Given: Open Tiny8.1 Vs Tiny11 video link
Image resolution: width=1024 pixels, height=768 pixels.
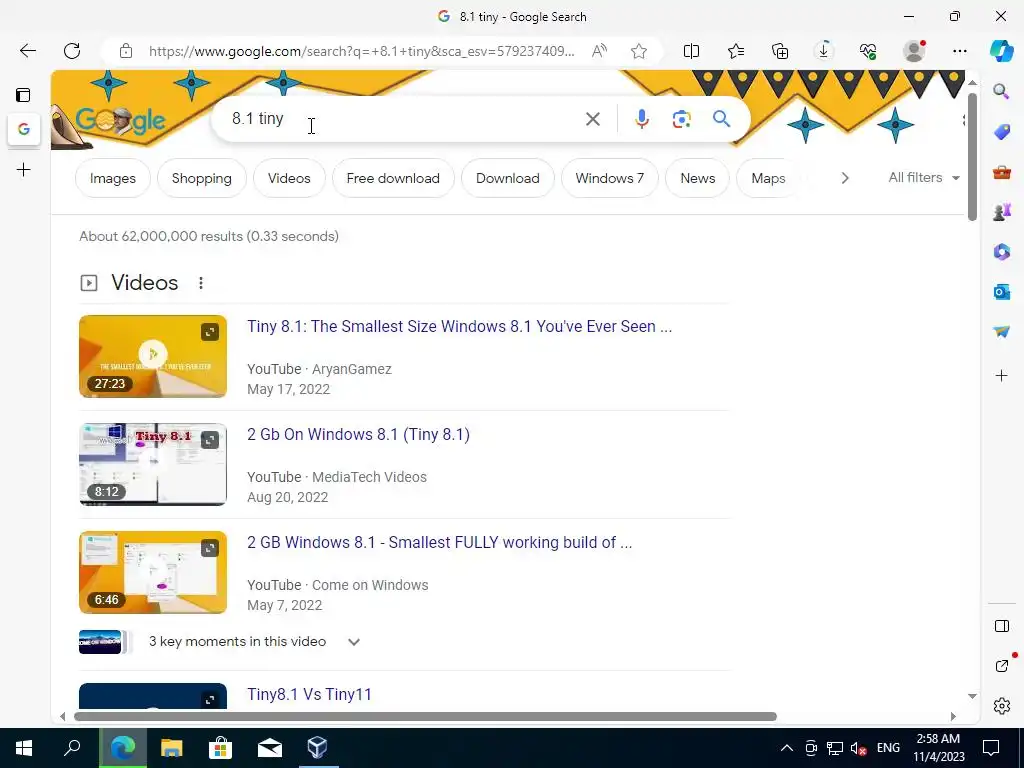Looking at the screenshot, I should (x=309, y=694).
